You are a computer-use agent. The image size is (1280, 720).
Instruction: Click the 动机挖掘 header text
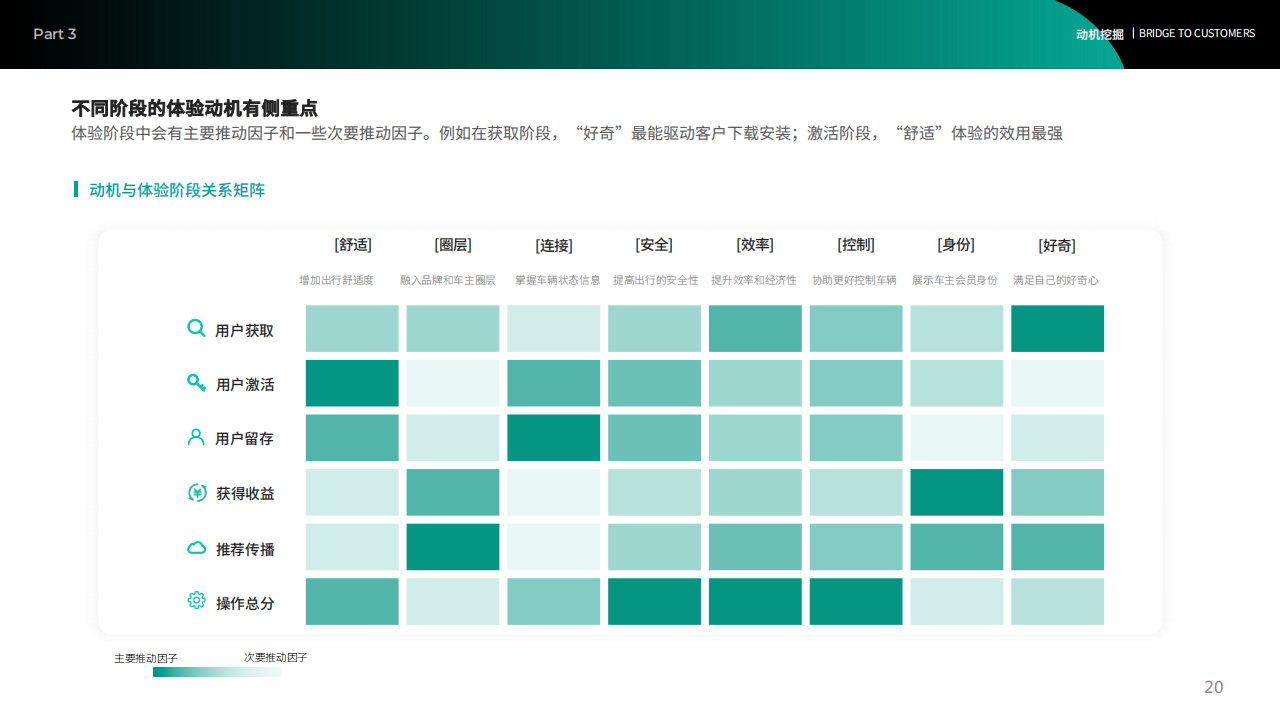(1100, 34)
